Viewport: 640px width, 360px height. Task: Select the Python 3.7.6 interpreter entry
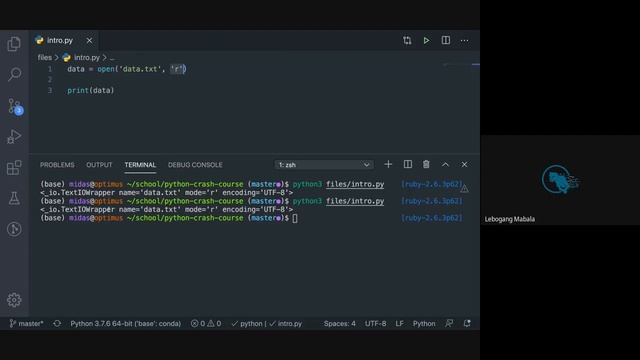tap(125, 323)
